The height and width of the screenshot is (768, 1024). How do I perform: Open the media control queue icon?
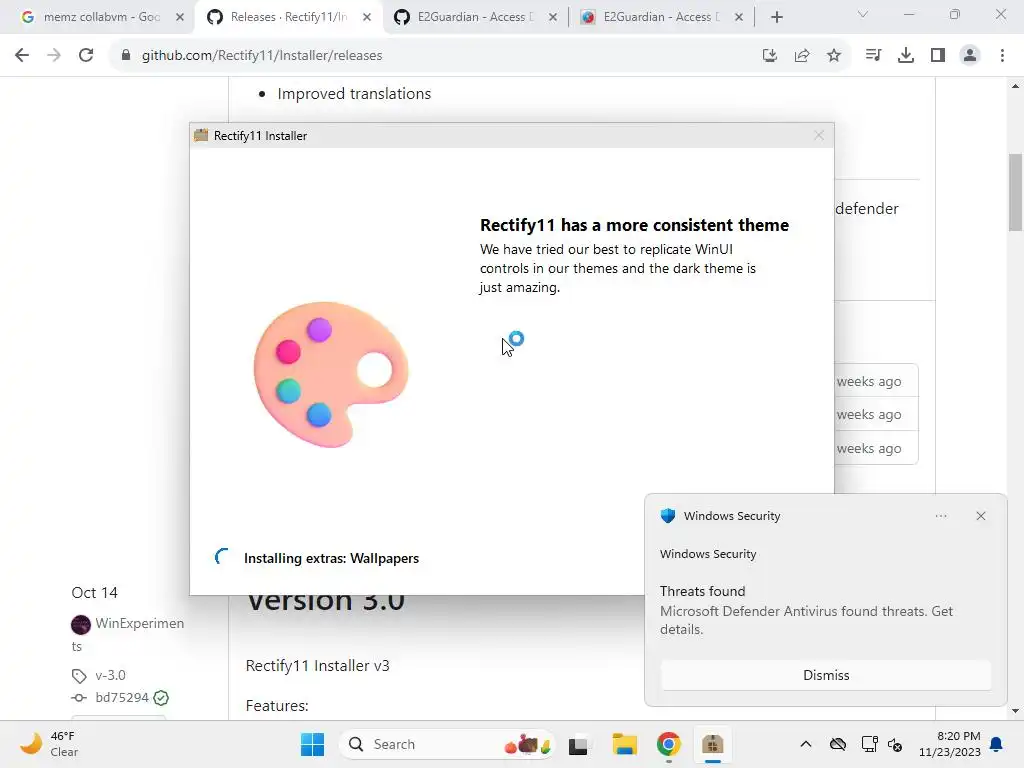(x=873, y=56)
